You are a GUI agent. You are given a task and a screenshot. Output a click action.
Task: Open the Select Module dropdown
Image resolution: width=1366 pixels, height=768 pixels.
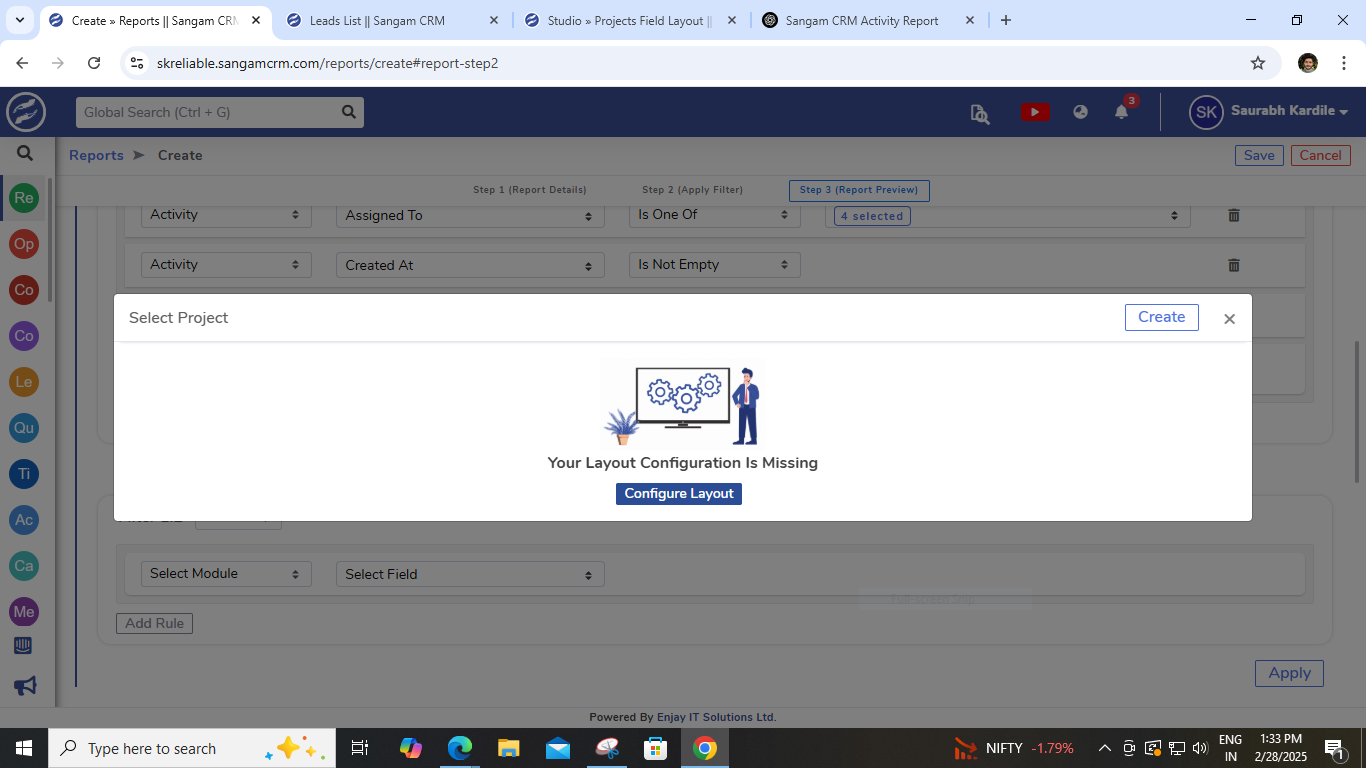pos(226,574)
